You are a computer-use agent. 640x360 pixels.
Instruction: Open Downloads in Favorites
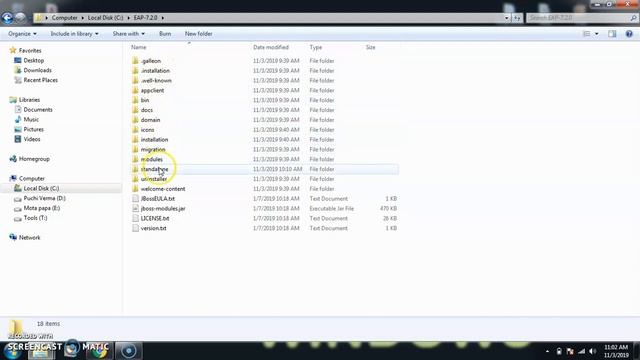pyautogui.click(x=38, y=70)
